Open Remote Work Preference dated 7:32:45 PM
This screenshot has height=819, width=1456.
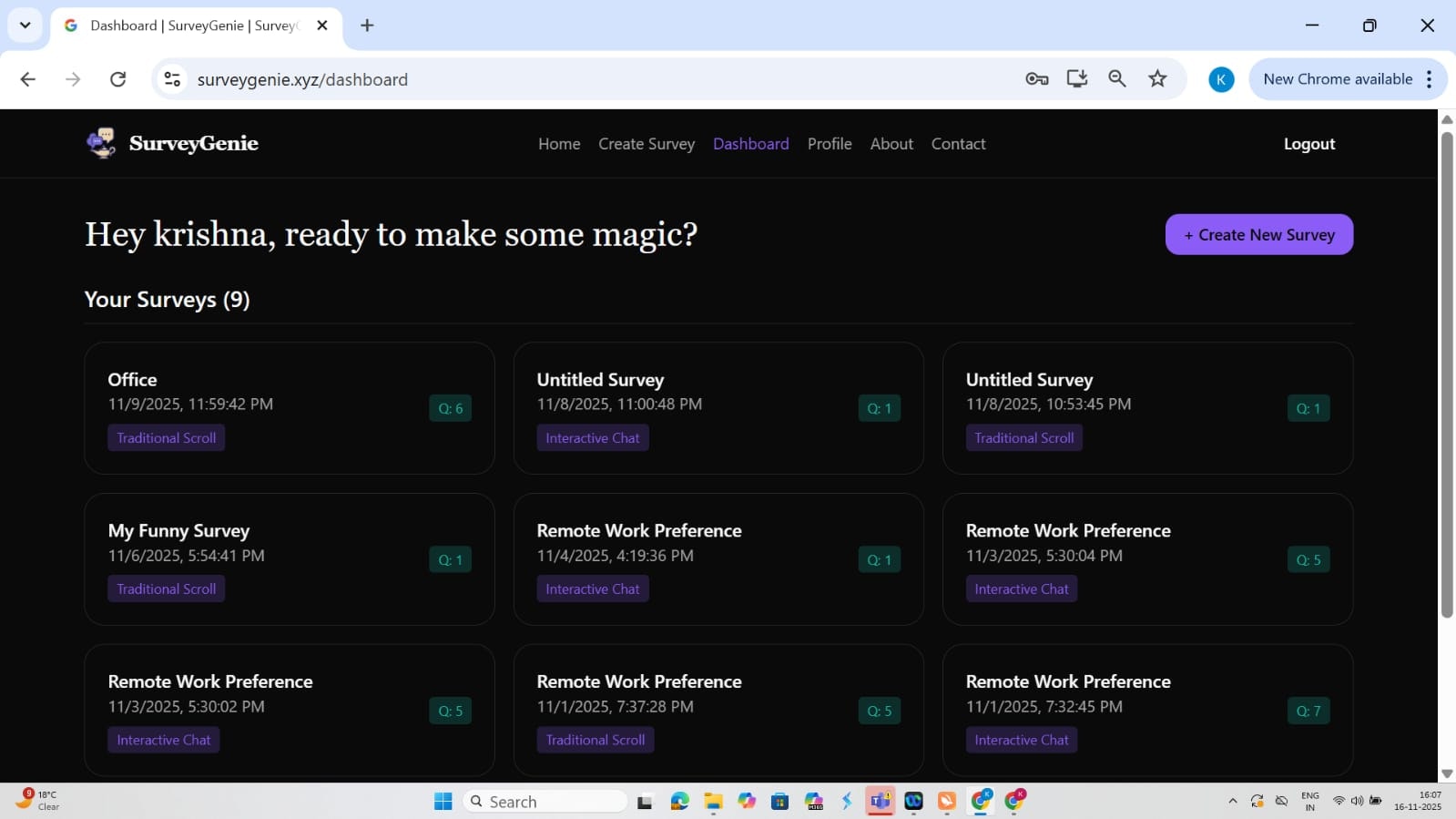click(1147, 711)
